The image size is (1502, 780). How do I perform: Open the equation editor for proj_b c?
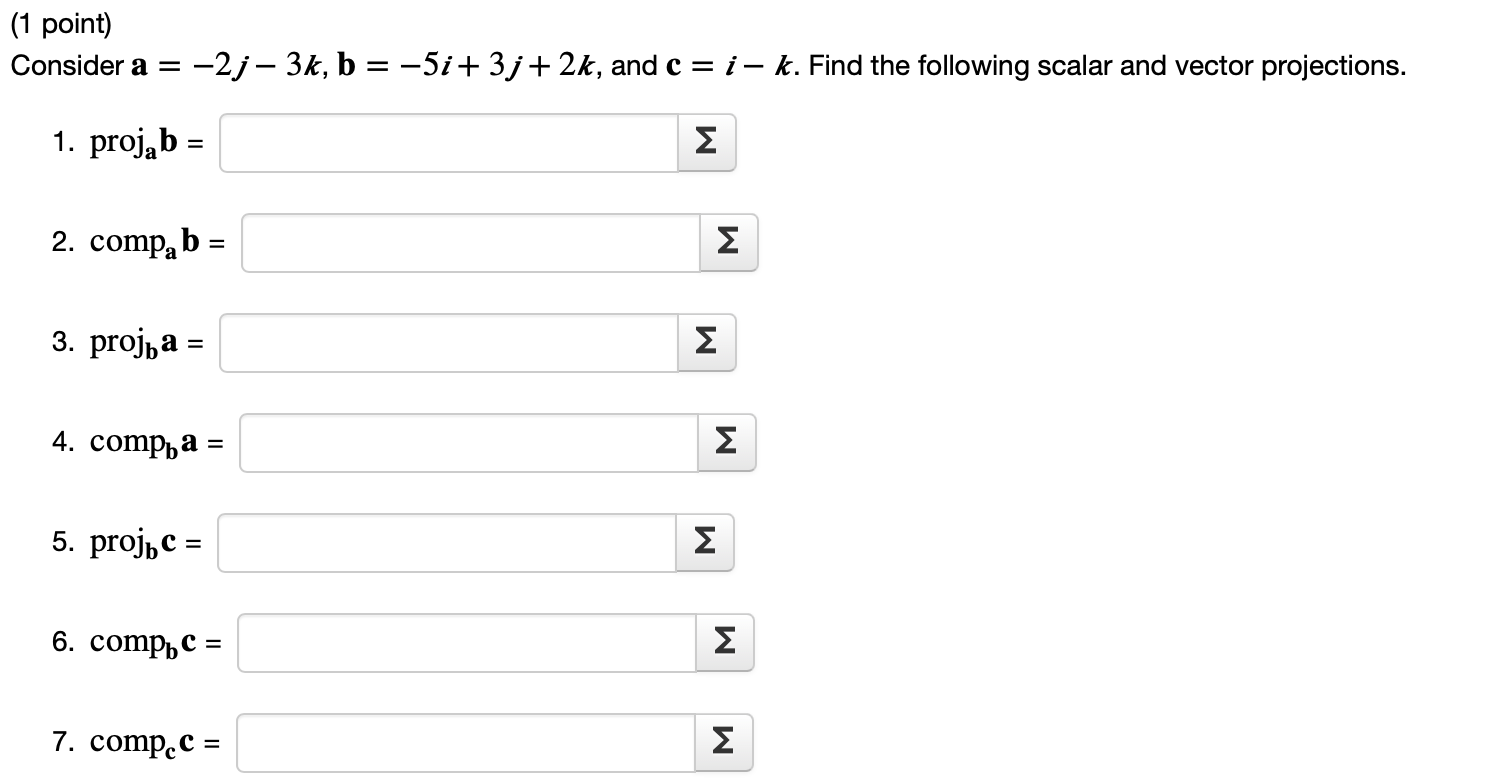[x=704, y=543]
